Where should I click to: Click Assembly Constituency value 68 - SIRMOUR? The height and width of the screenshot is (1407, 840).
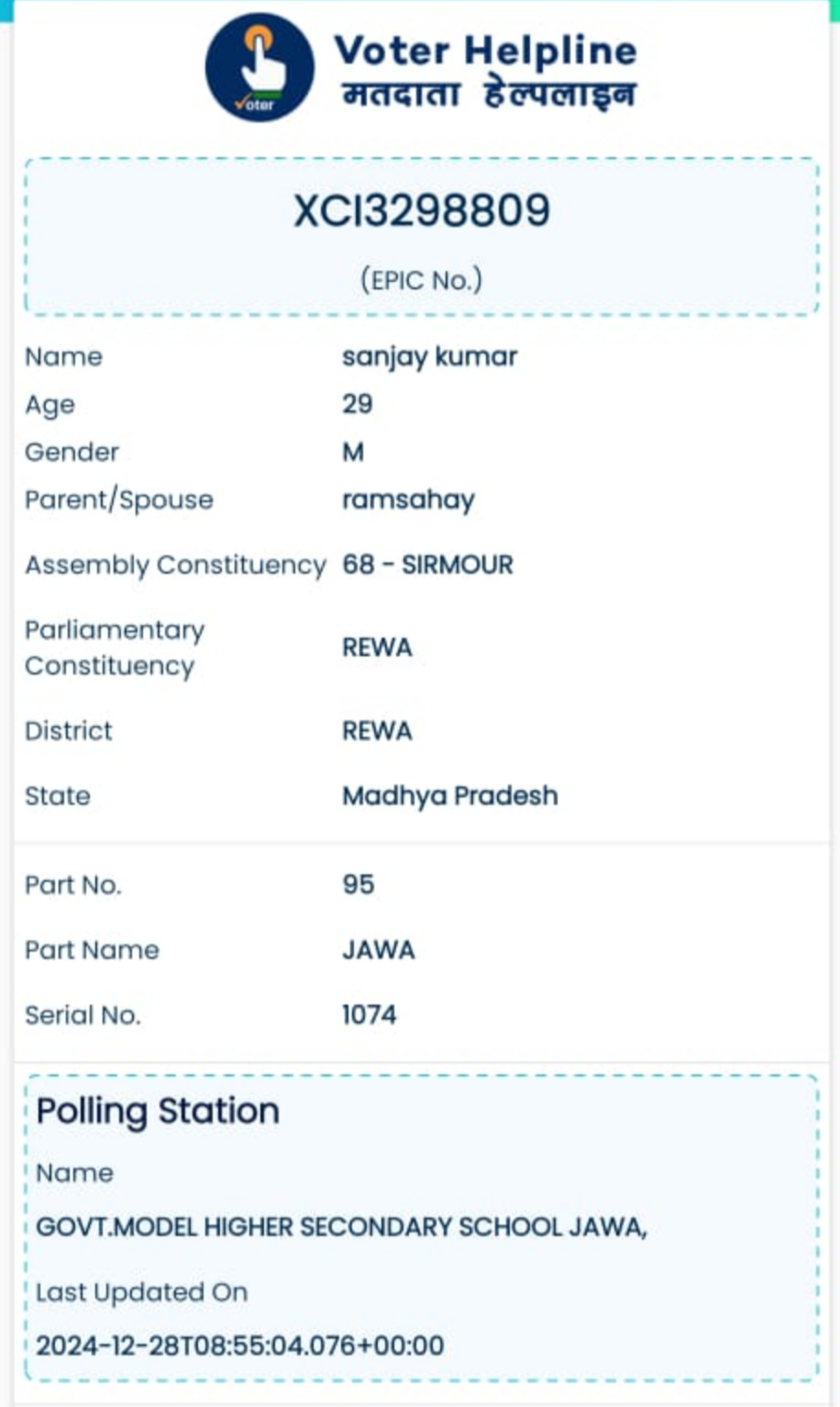tap(427, 565)
